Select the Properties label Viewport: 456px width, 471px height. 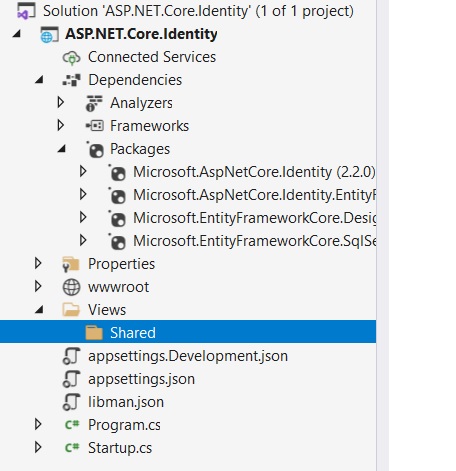[x=121, y=264]
